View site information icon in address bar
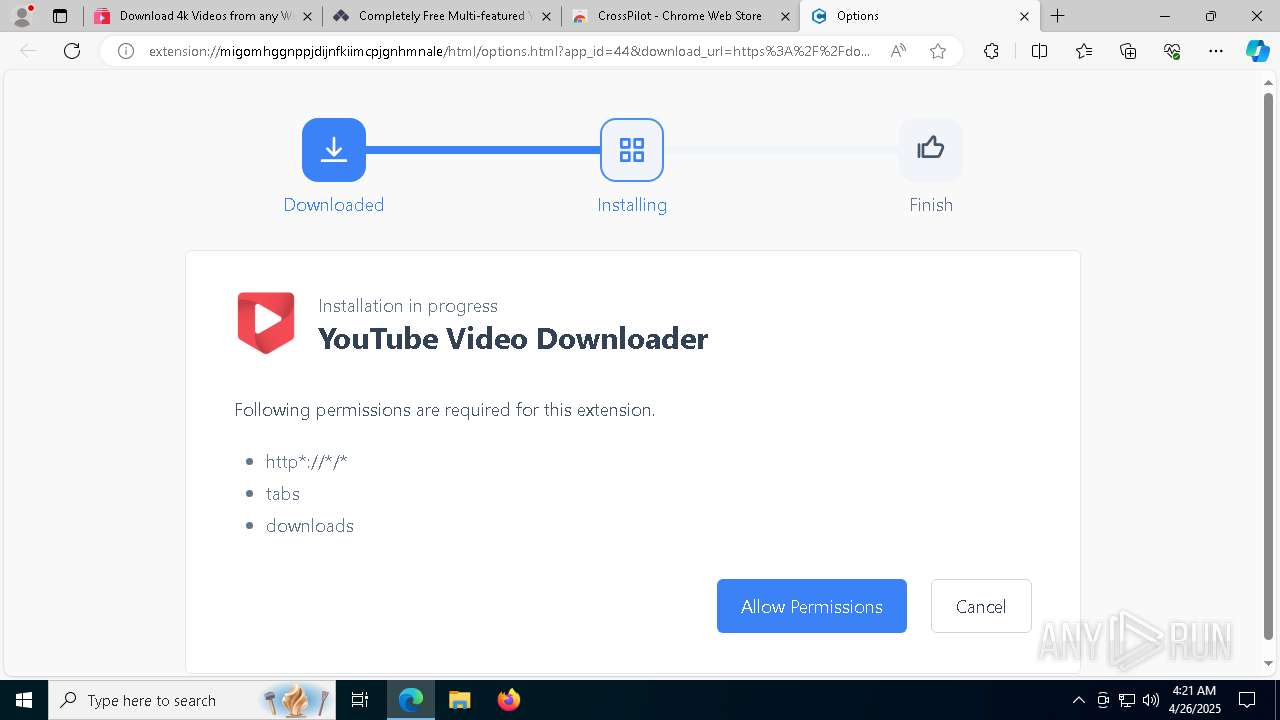1280x720 pixels. (x=126, y=51)
